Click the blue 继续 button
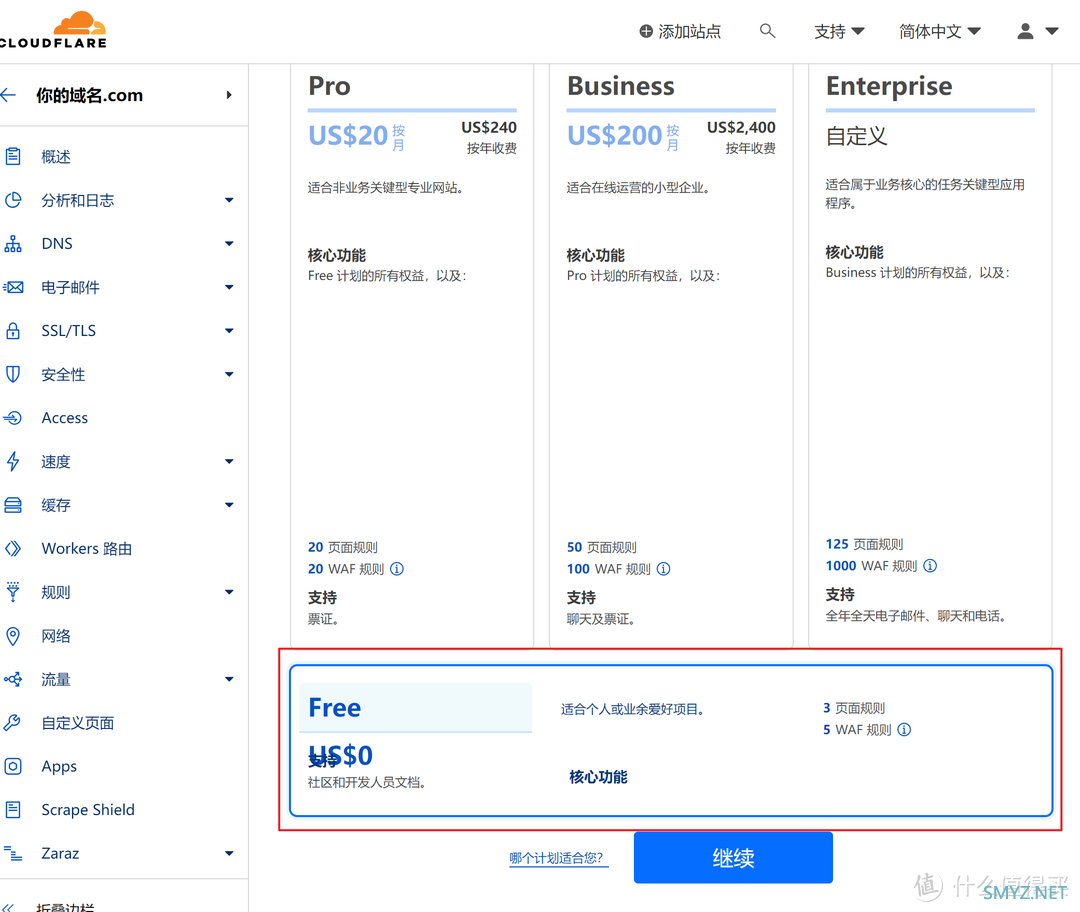Viewport: 1080px width, 912px height. (x=733, y=858)
